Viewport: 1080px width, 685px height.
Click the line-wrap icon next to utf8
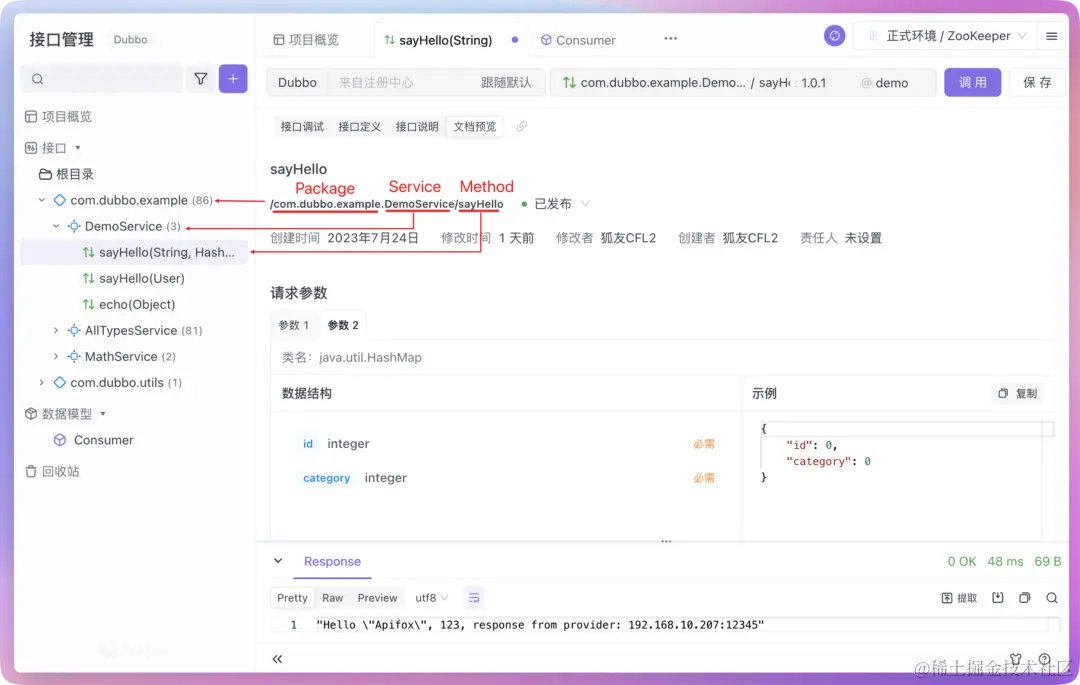pos(473,597)
